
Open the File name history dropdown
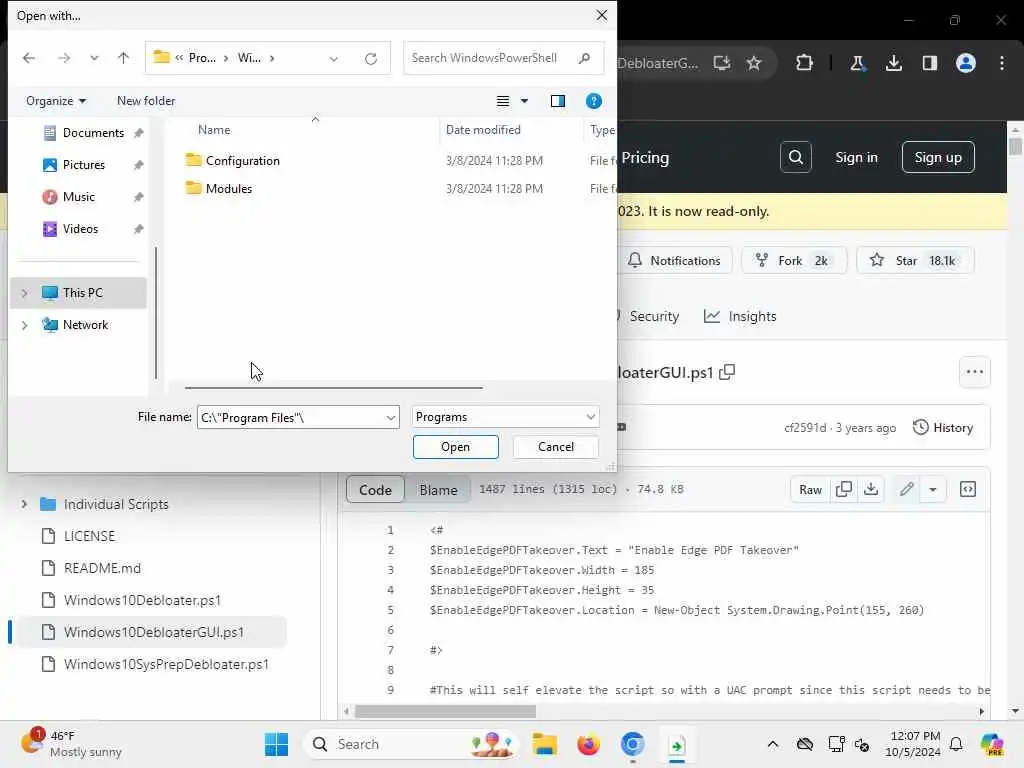point(391,417)
